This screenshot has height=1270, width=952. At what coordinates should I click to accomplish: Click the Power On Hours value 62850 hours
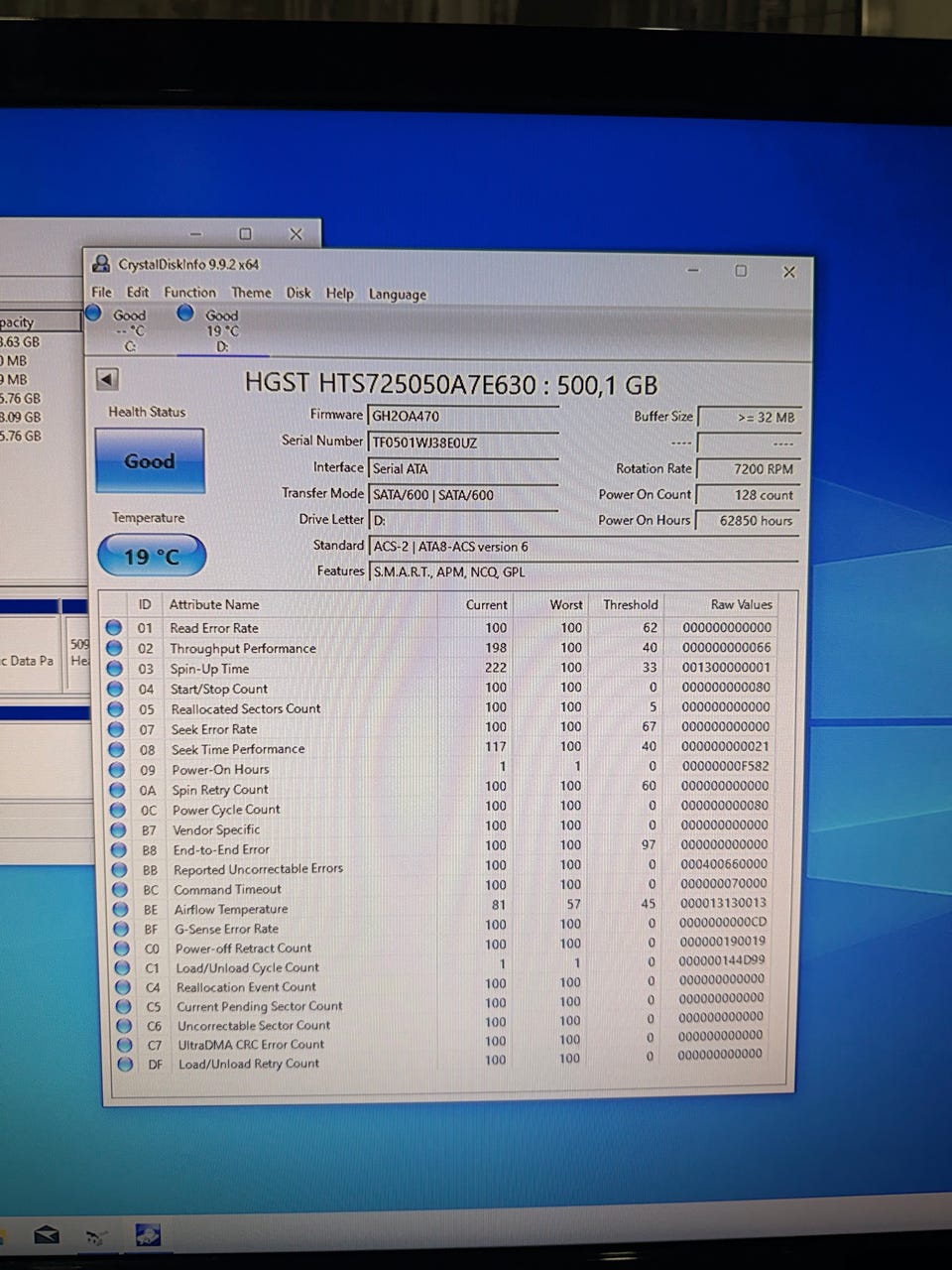pos(749,520)
